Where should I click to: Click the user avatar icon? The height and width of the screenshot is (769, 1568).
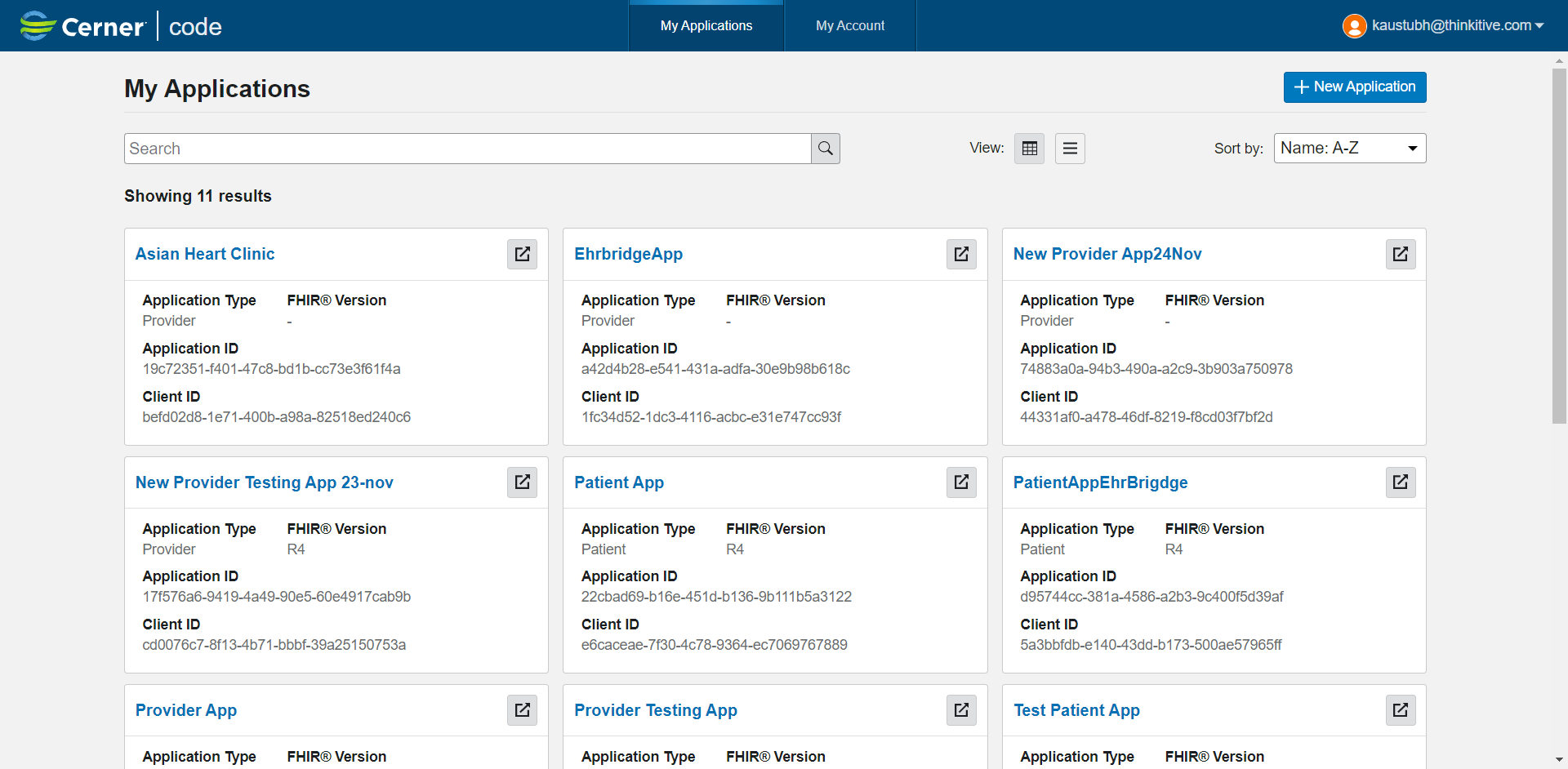pos(1354,26)
